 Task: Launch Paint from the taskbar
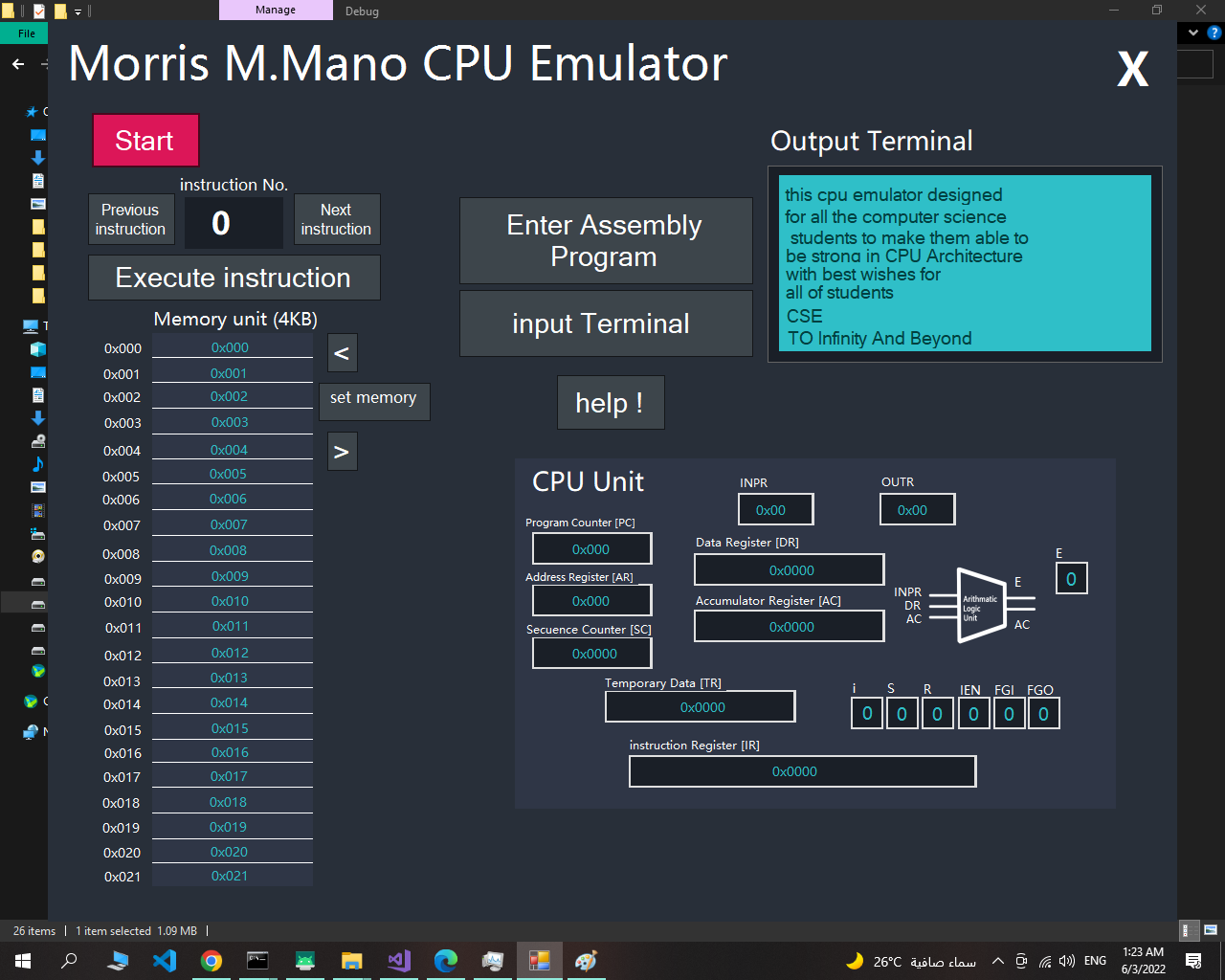click(x=586, y=960)
